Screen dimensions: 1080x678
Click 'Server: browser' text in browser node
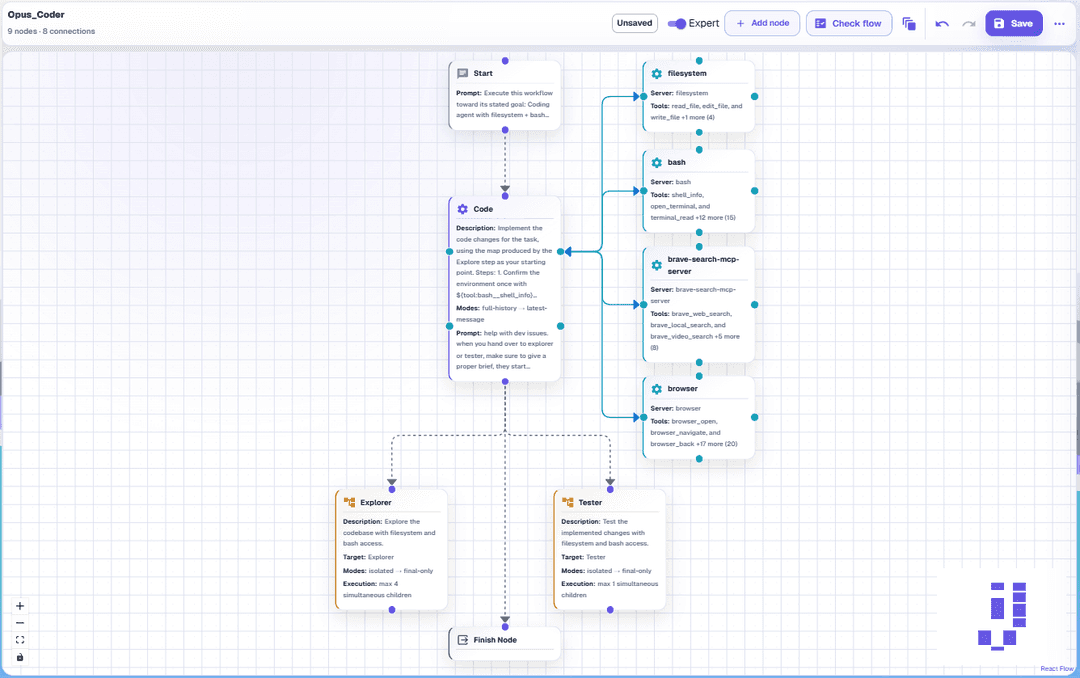(x=675, y=409)
